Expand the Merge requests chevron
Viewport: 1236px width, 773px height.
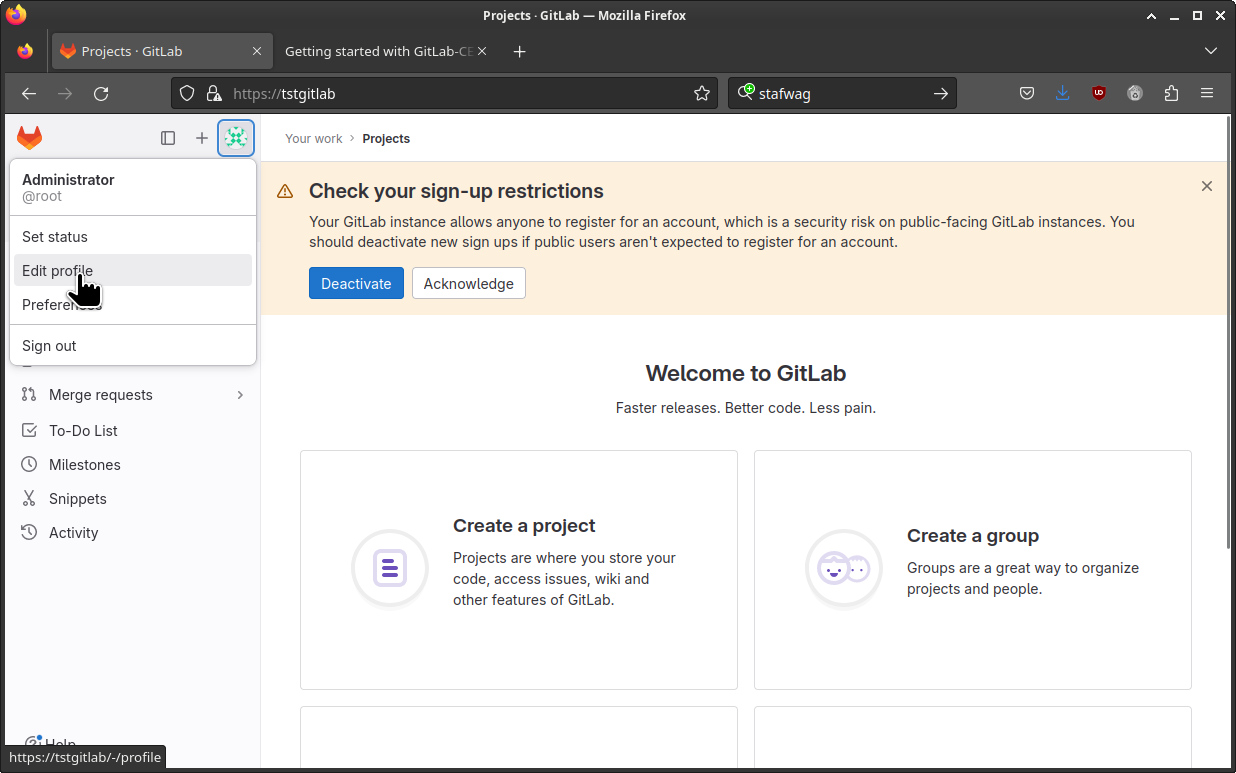[240, 395]
